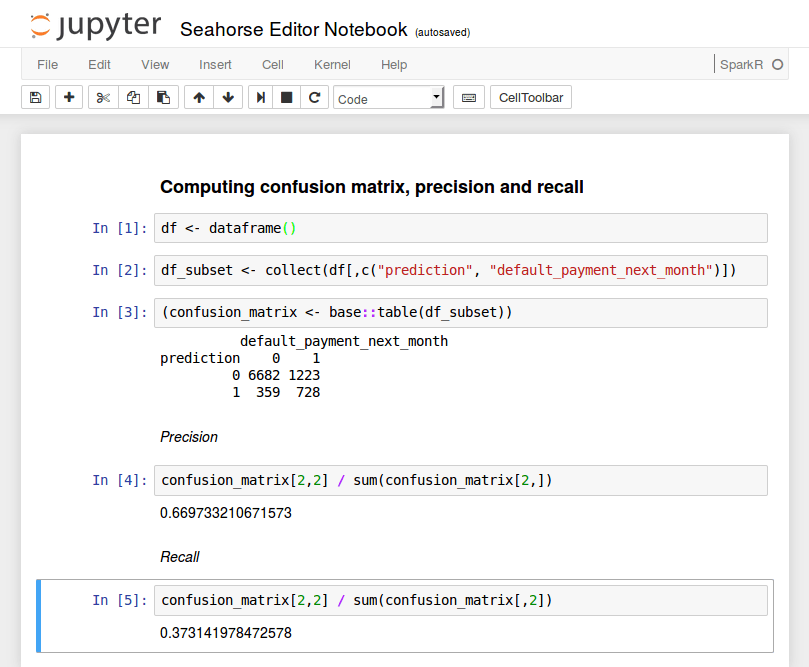
Task: Open the command palette keyboard icon
Action: [468, 98]
